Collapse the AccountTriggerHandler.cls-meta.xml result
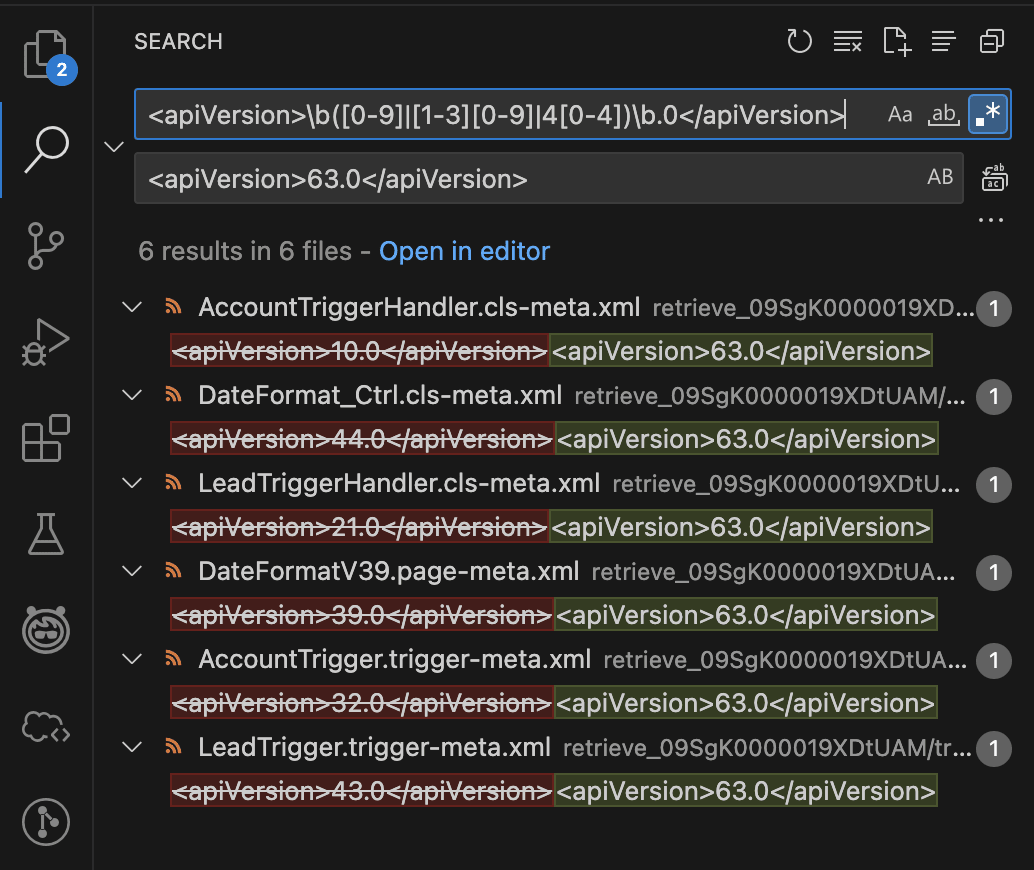 point(132,307)
